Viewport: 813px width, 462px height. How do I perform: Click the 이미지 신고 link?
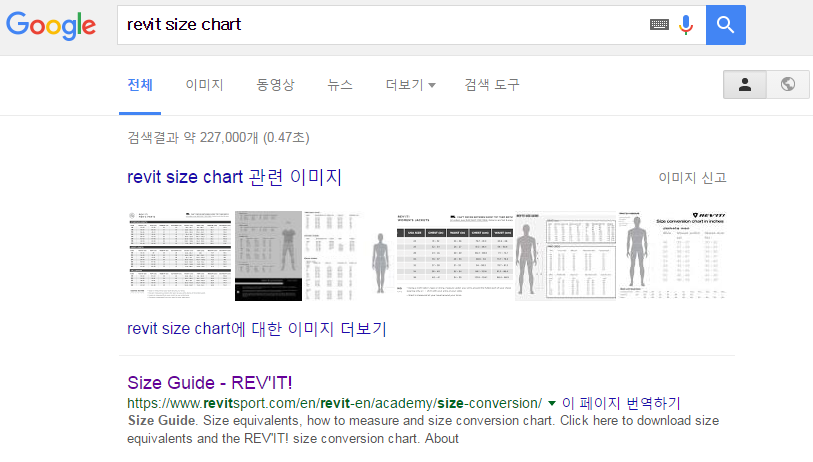point(692,178)
